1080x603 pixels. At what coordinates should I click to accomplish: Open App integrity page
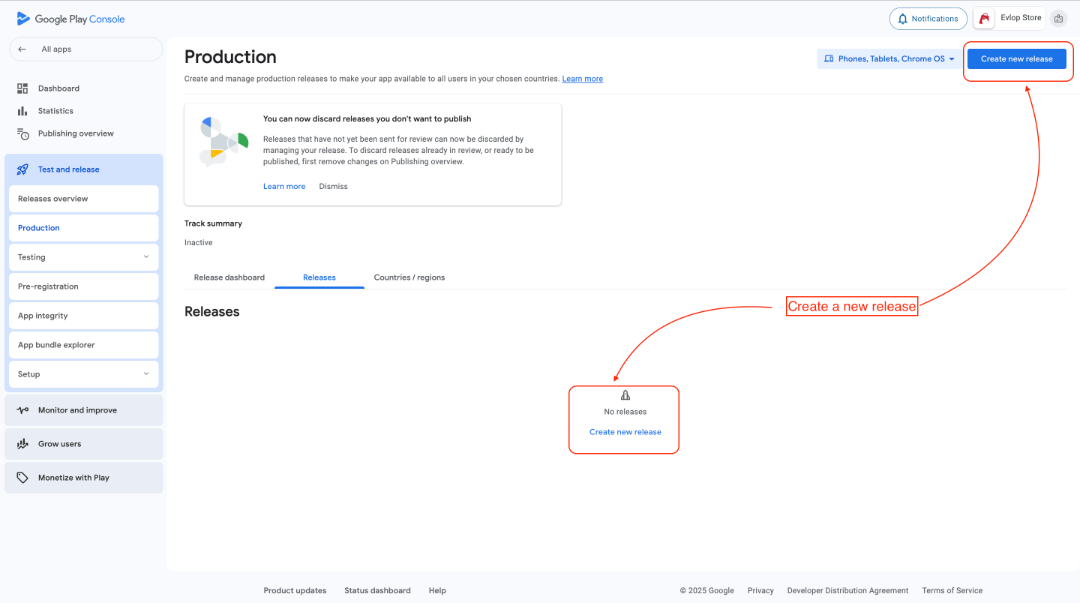pos(83,316)
